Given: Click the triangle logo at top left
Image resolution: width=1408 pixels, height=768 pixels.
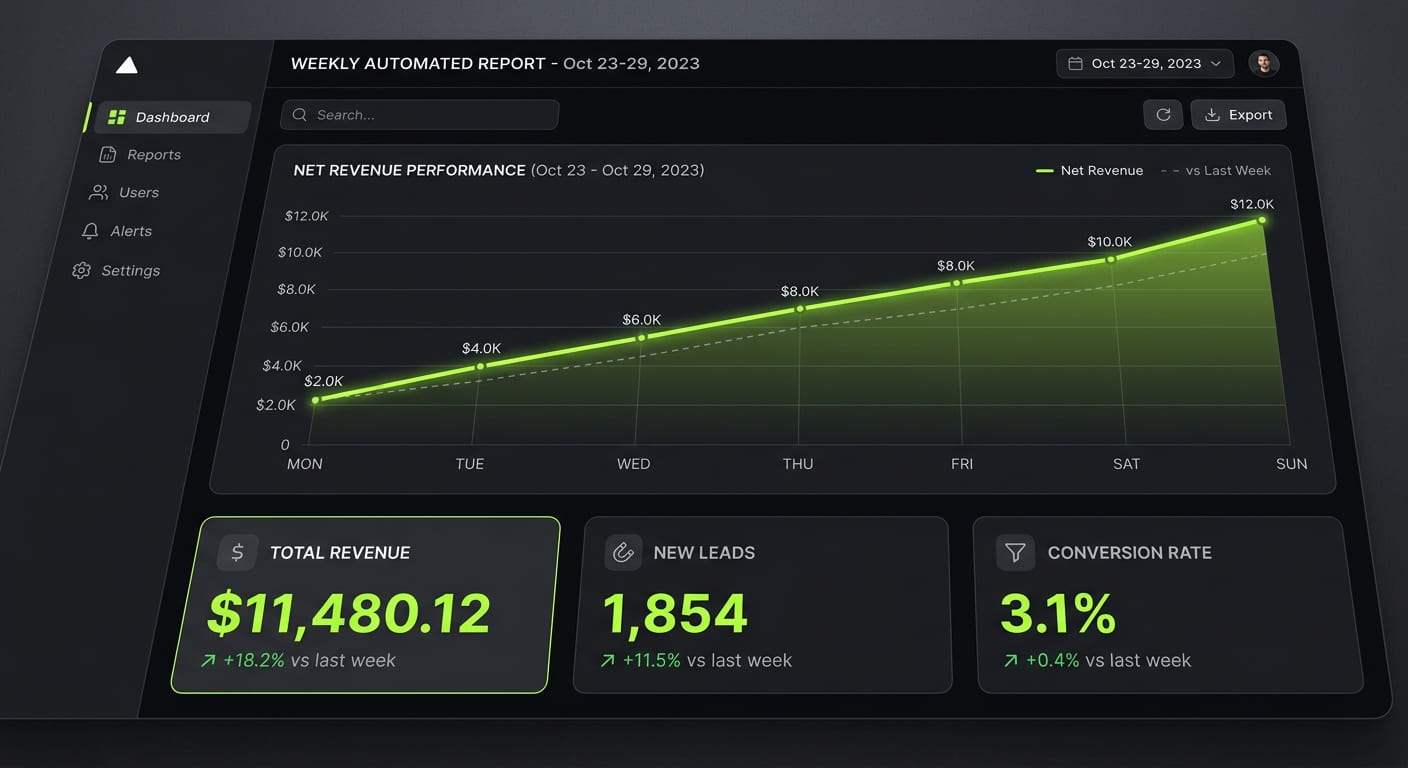Looking at the screenshot, I should point(127,64).
